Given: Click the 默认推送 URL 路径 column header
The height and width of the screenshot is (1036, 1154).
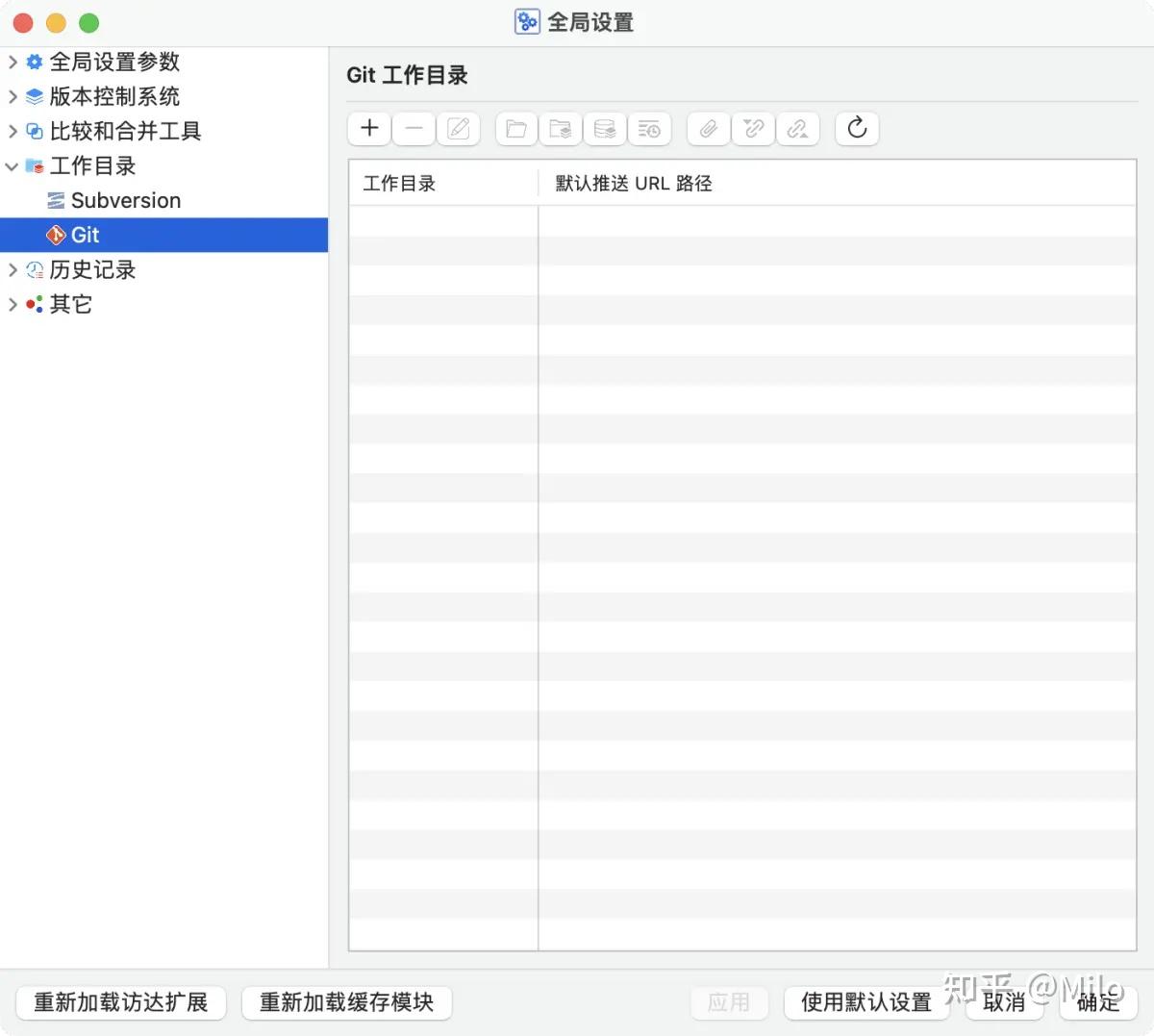Looking at the screenshot, I should click(x=633, y=183).
